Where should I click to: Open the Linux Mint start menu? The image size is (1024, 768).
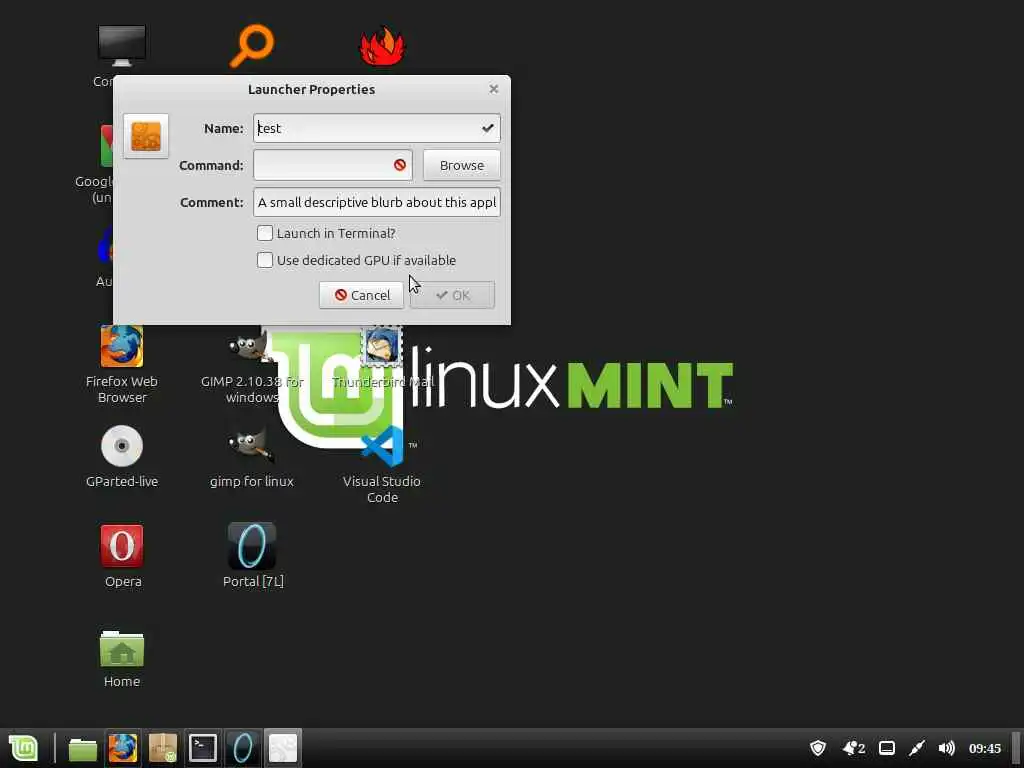click(24, 748)
